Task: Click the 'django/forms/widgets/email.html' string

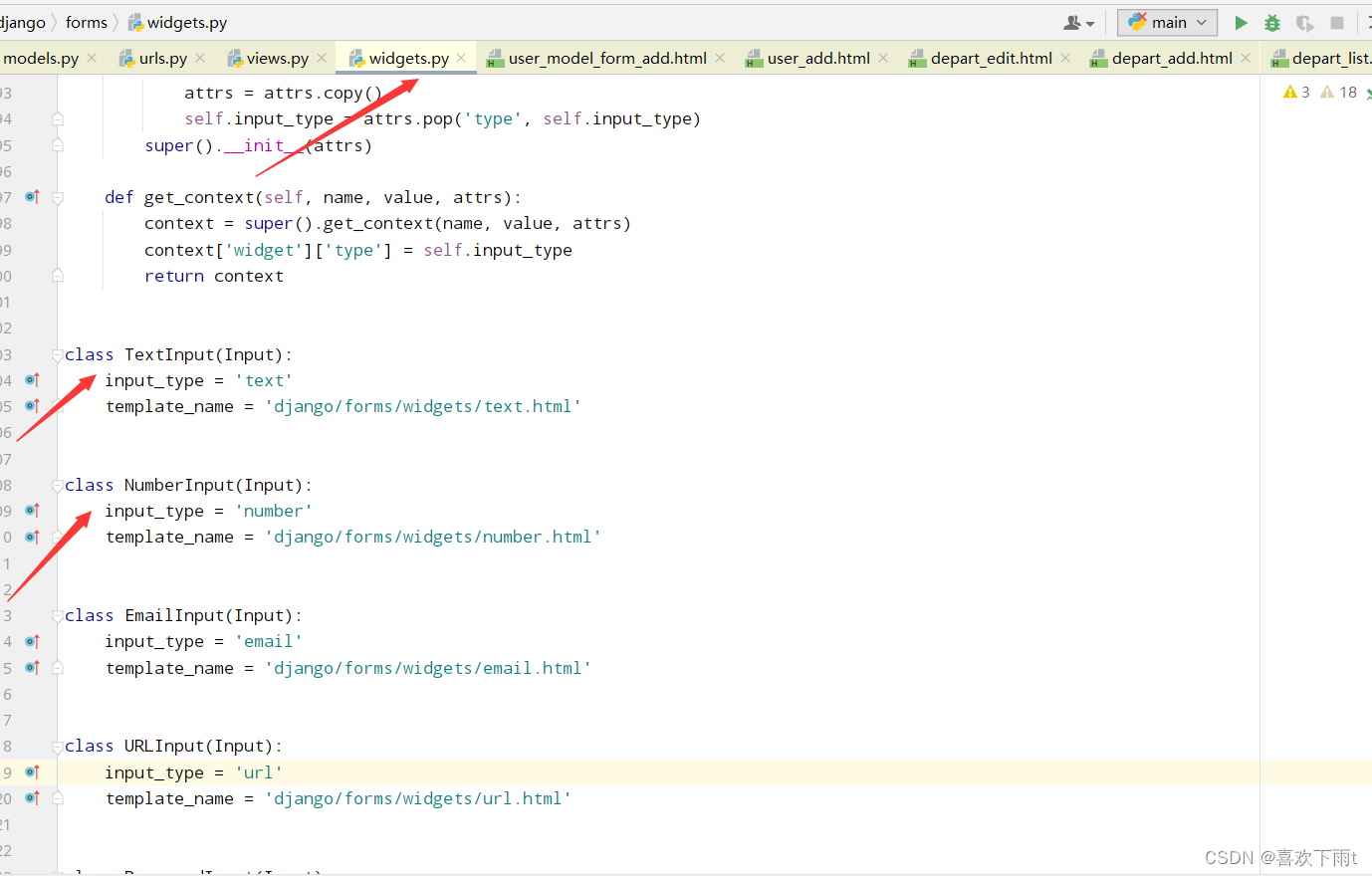Action: (x=428, y=668)
